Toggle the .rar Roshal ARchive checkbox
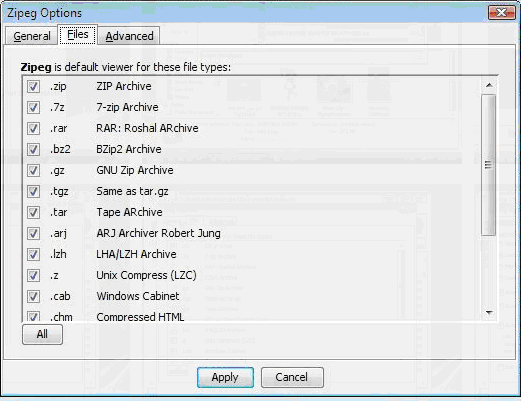The width and height of the screenshot is (521, 401). (33, 129)
